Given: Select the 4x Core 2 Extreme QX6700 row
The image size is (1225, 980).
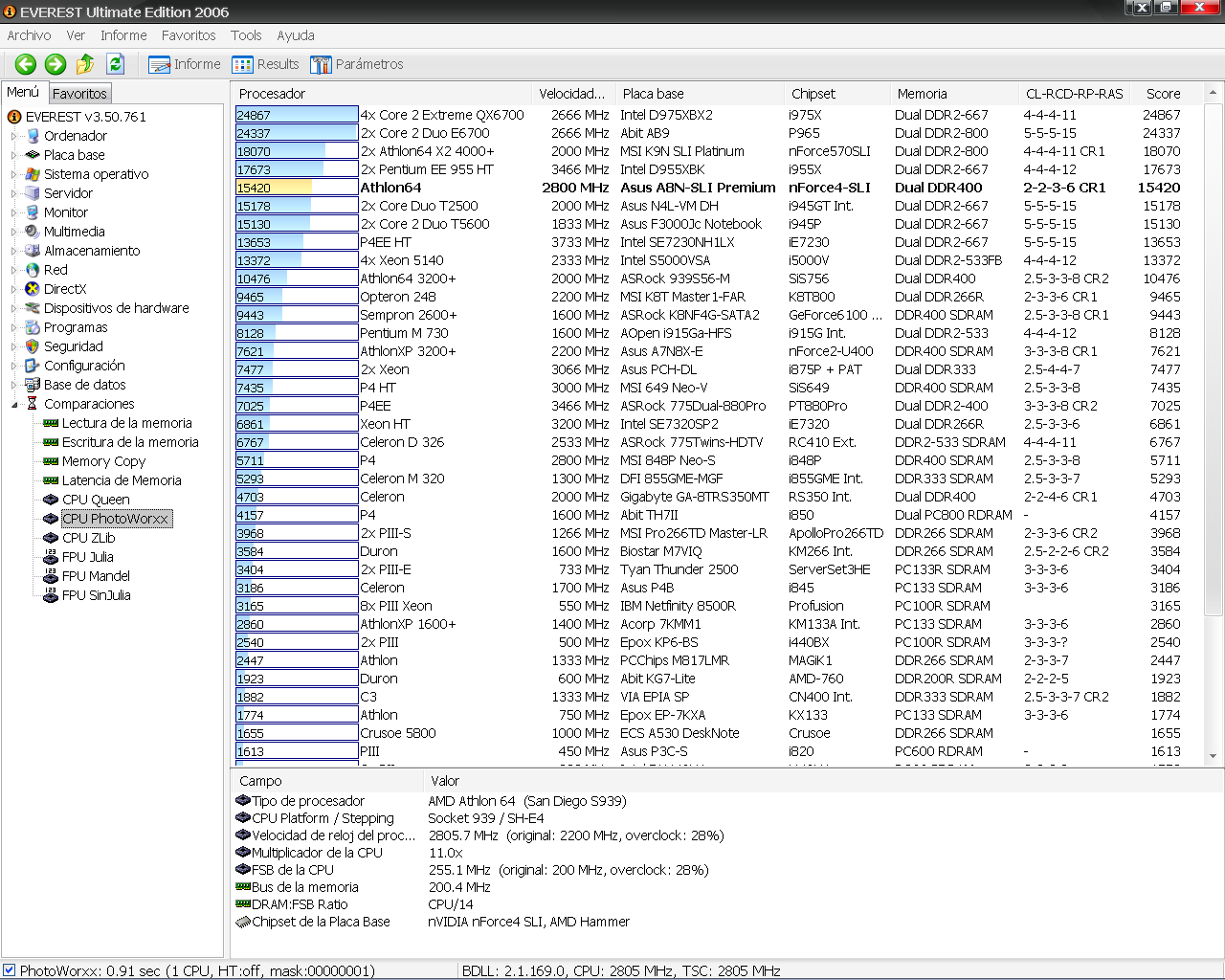Looking at the screenshot, I should coord(718,115).
